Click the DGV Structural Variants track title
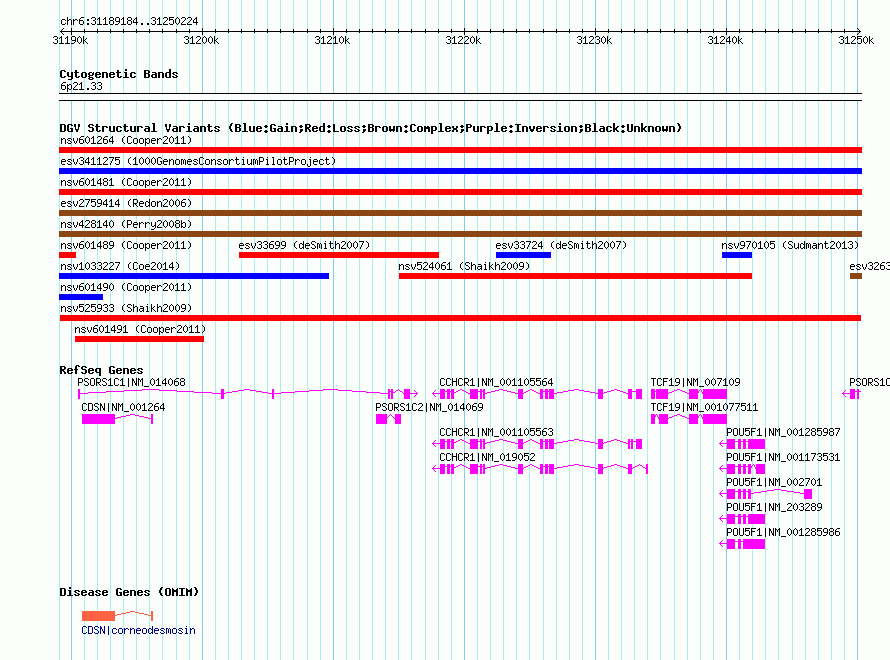 point(371,128)
